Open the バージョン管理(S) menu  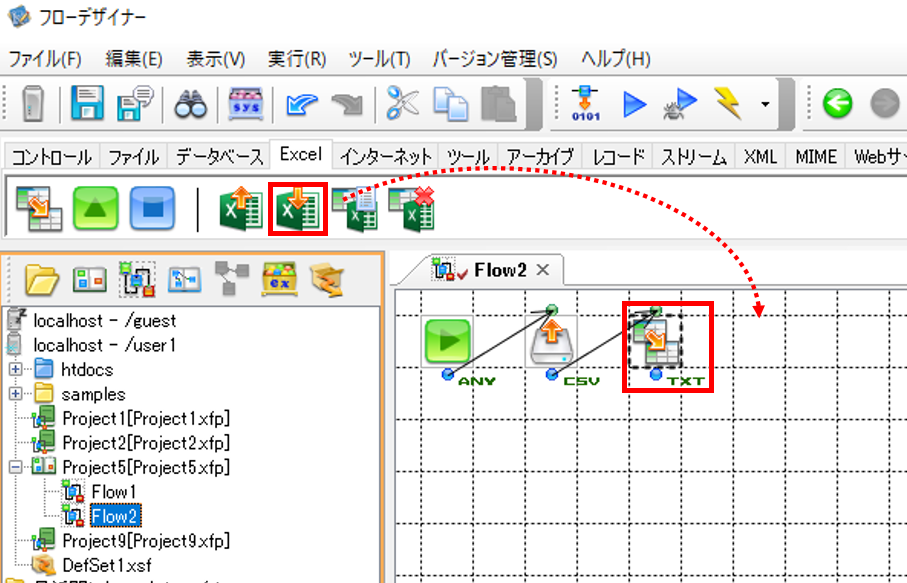click(495, 59)
